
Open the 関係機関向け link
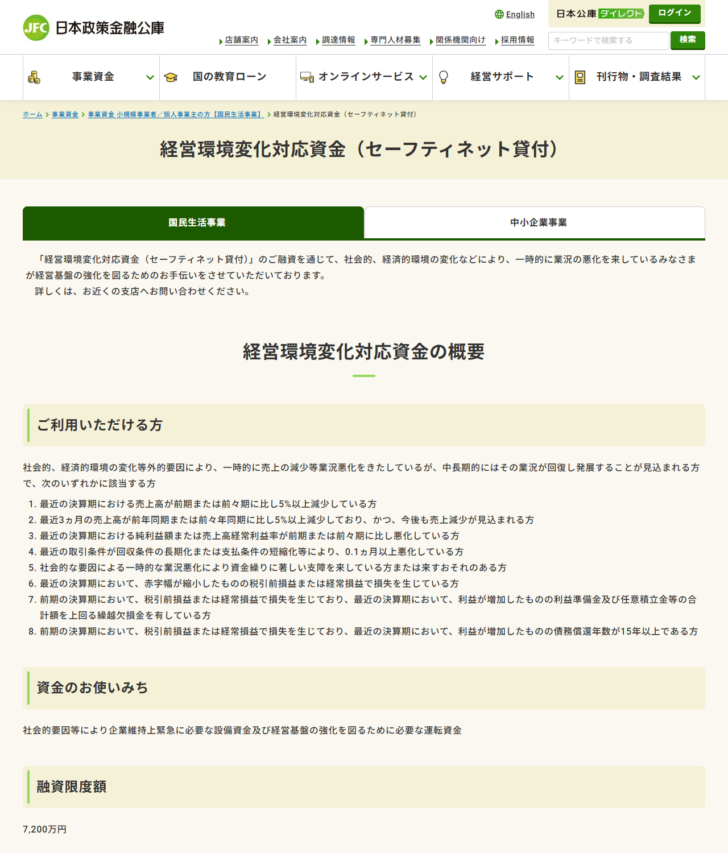(x=460, y=40)
